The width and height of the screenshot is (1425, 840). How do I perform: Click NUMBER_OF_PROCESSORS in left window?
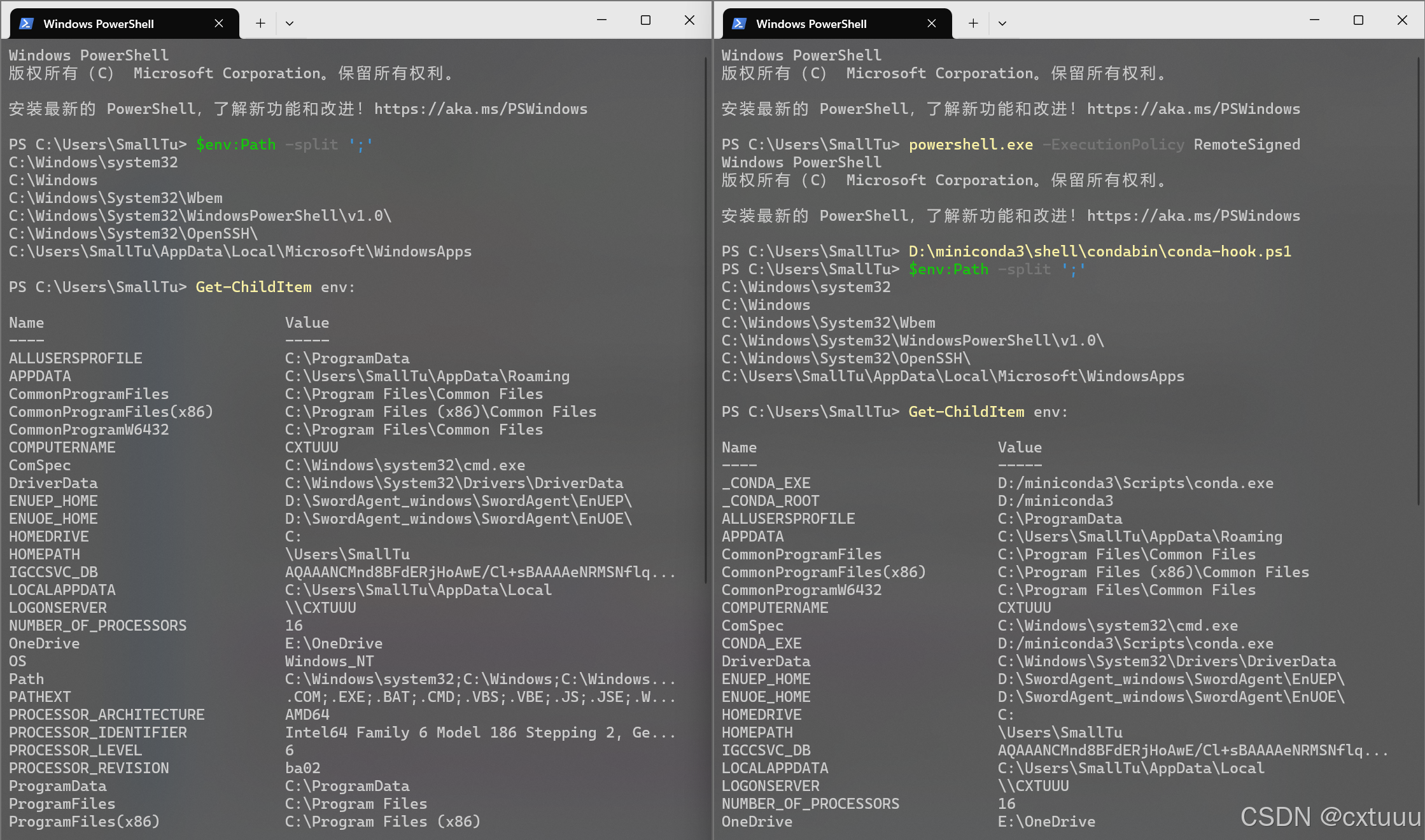click(x=98, y=626)
